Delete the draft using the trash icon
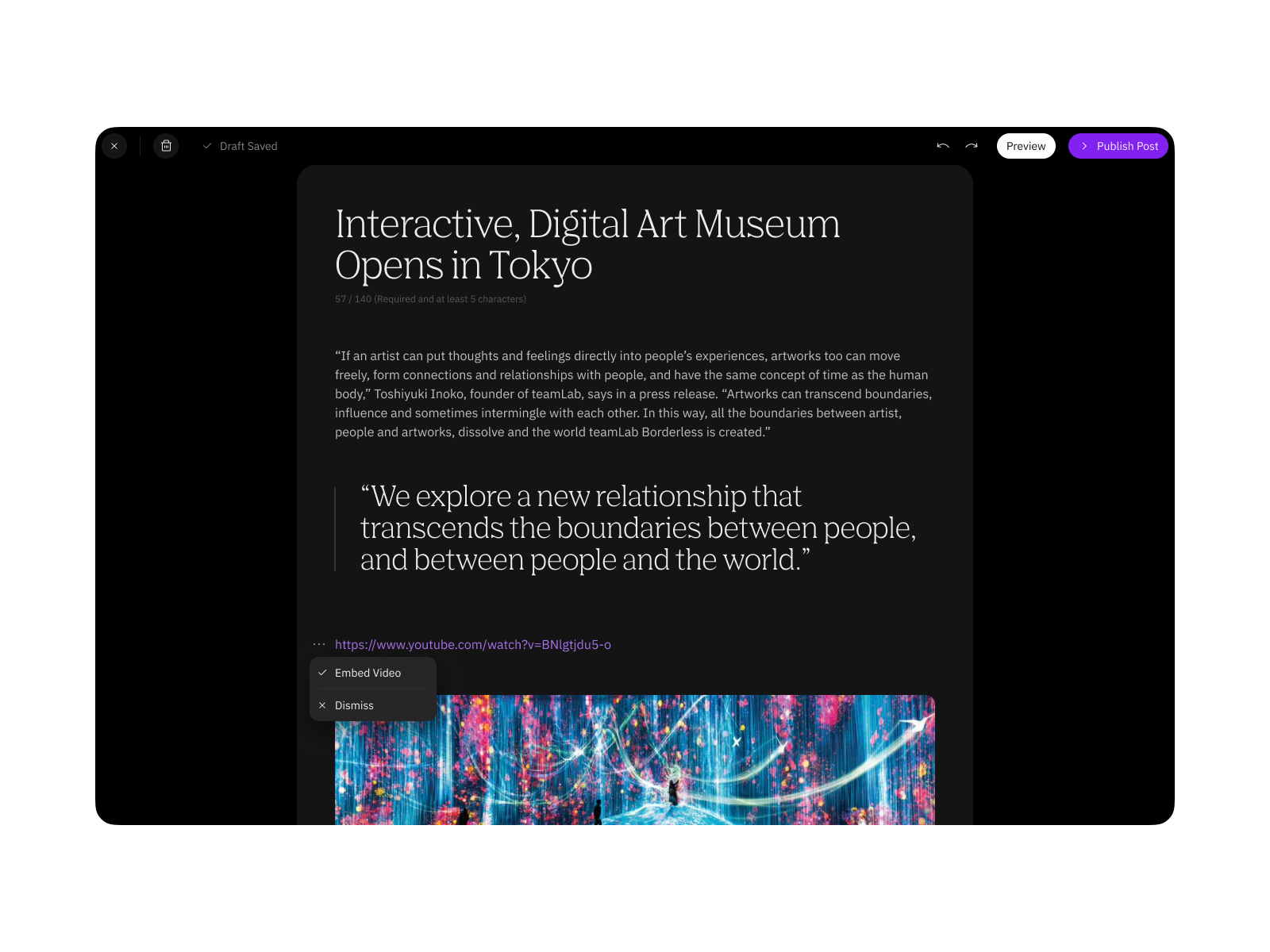Image resolution: width=1270 pixels, height=952 pixels. click(x=166, y=146)
